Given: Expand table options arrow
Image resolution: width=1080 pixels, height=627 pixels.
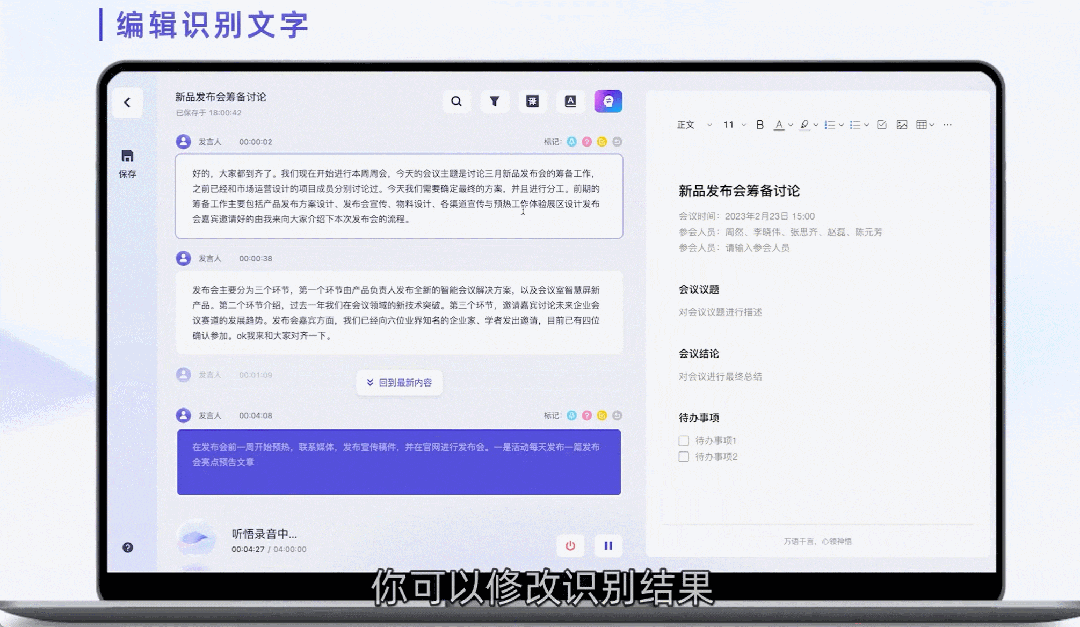Looking at the screenshot, I should (932, 125).
